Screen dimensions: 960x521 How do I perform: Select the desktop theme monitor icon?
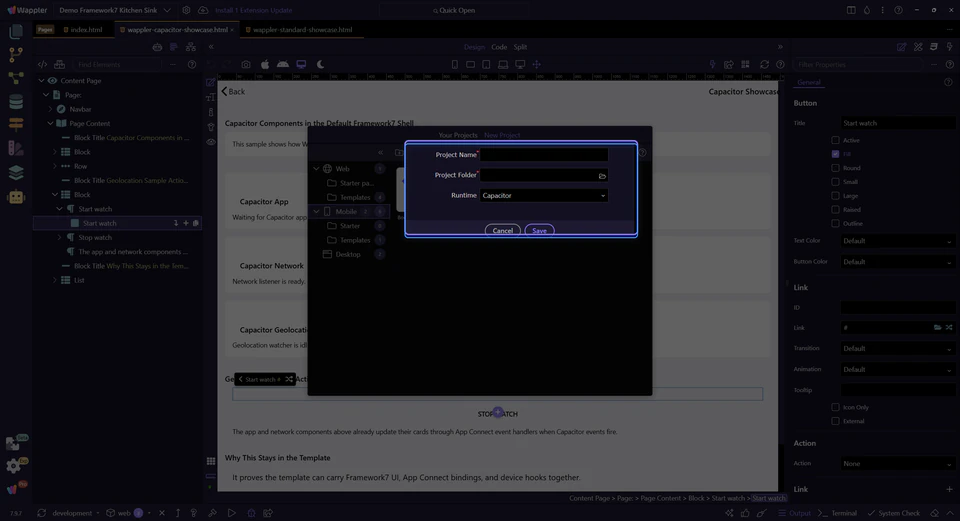pos(301,64)
